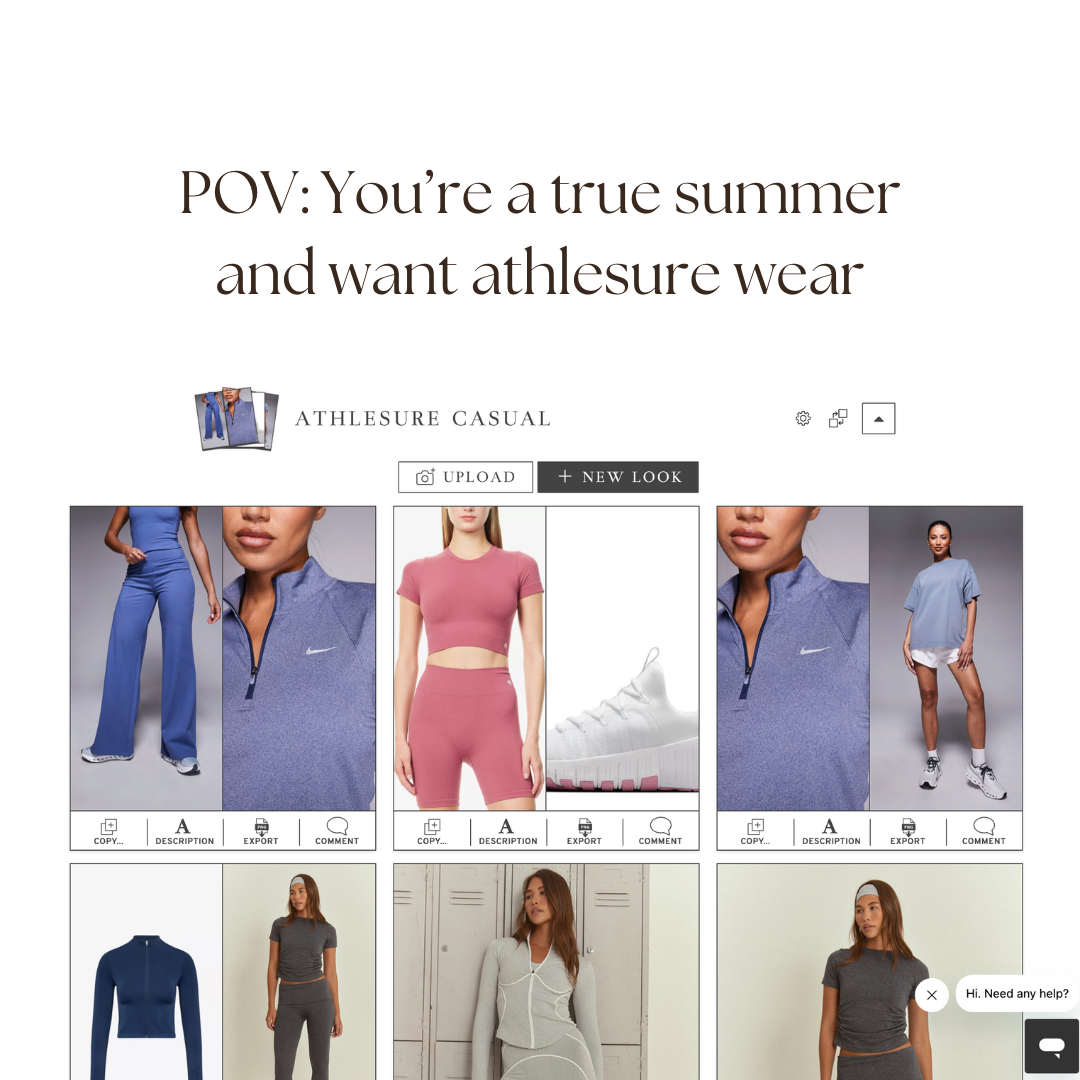Collapse the Athlesure Casual section
This screenshot has height=1080, width=1080.
tap(878, 419)
